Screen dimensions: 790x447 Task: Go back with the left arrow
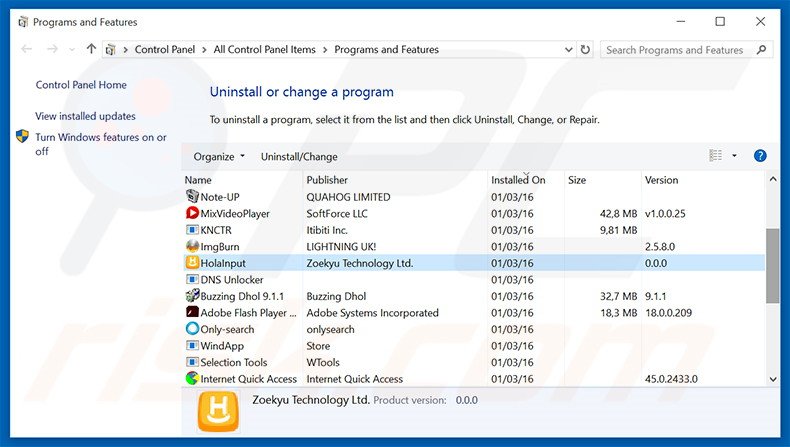click(26, 49)
